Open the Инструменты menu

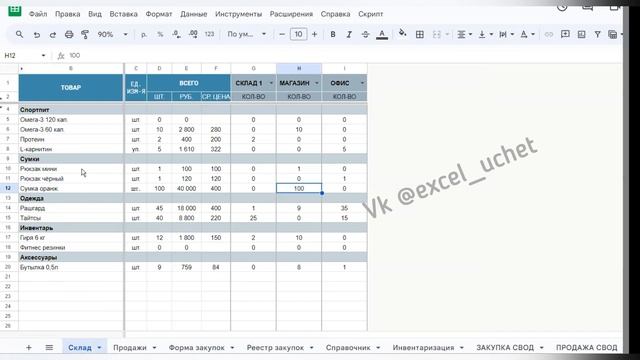click(238, 14)
